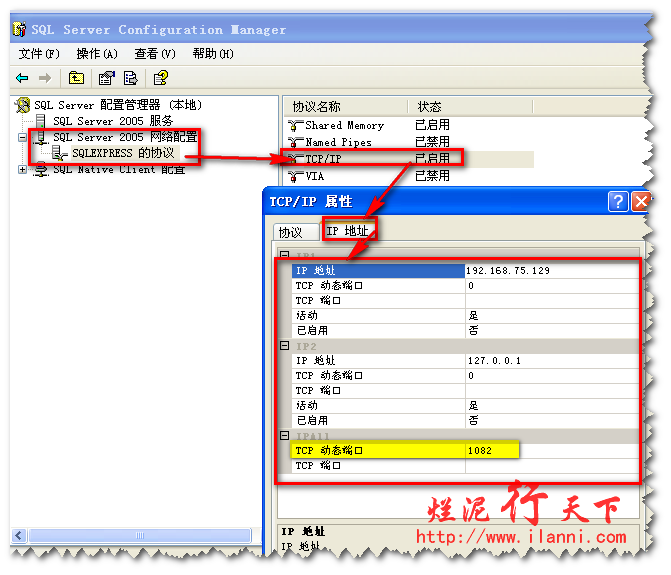The image size is (671, 575).
Task: Click the SQL Server 2005 服务 node icon
Action: tap(40, 121)
